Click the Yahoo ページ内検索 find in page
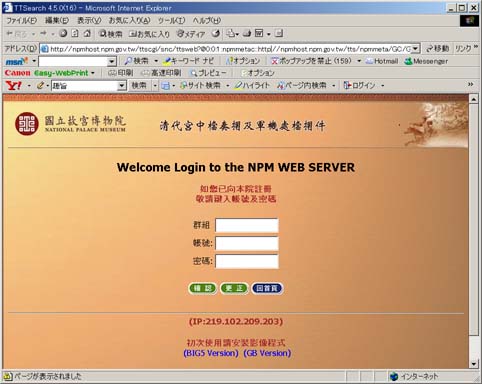This screenshot has width=482, height=384. [x=301, y=86]
